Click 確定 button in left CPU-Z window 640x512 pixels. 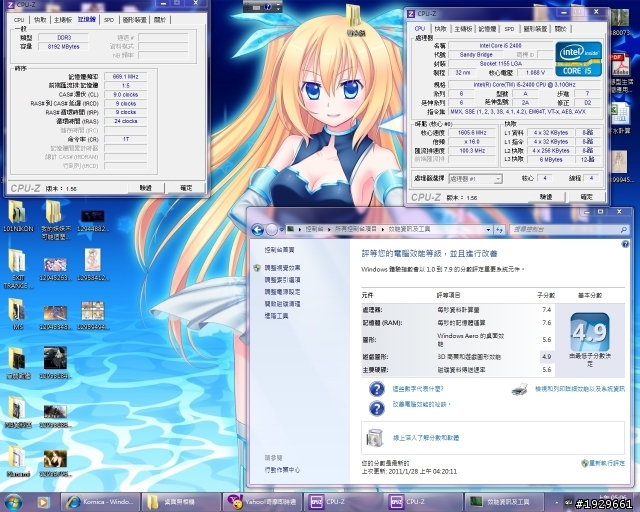(186, 188)
